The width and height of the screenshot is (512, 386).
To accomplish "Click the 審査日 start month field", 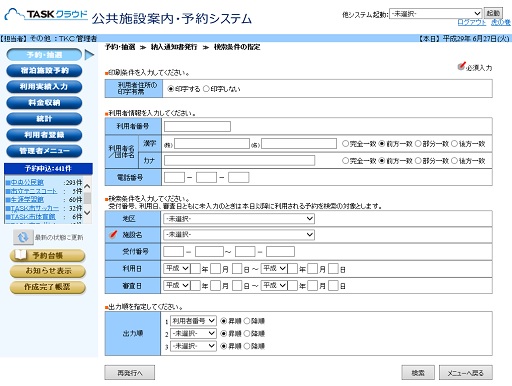I will (x=215, y=286).
